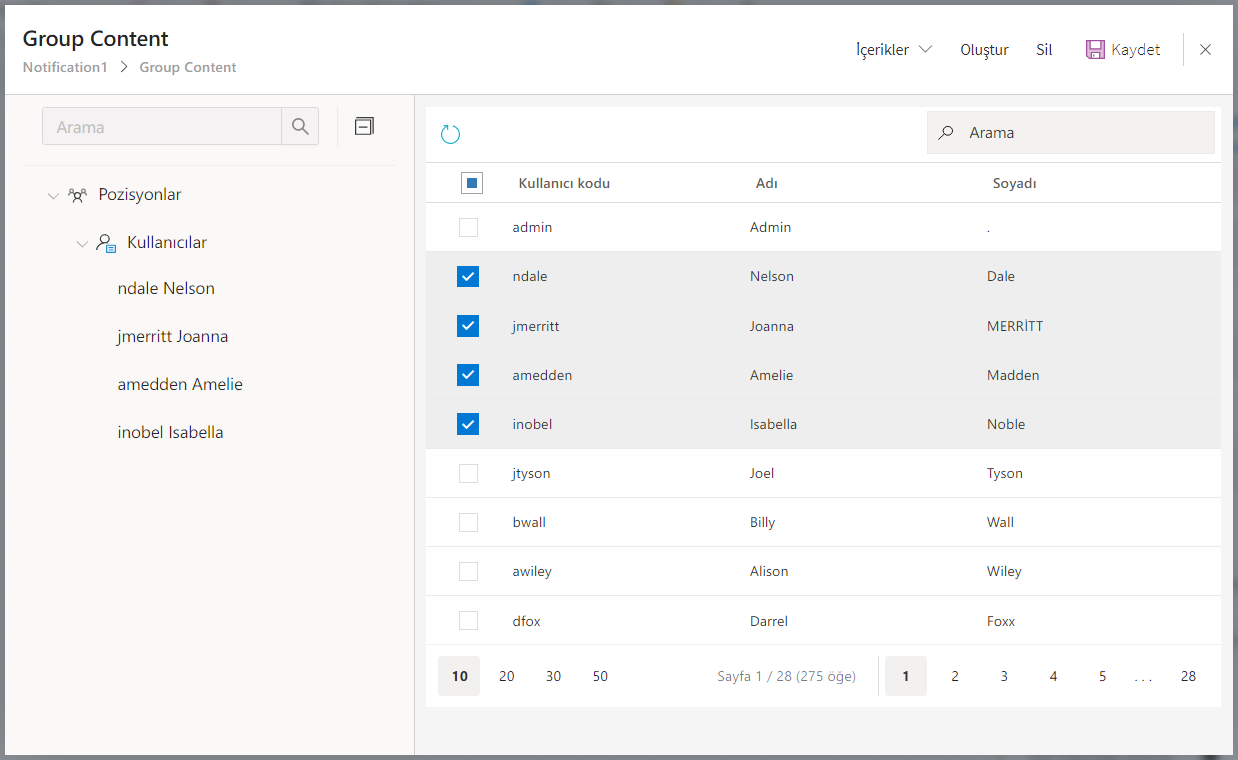Select jmerritt Joanna in the tree
Image resolution: width=1238 pixels, height=760 pixels.
coord(173,337)
